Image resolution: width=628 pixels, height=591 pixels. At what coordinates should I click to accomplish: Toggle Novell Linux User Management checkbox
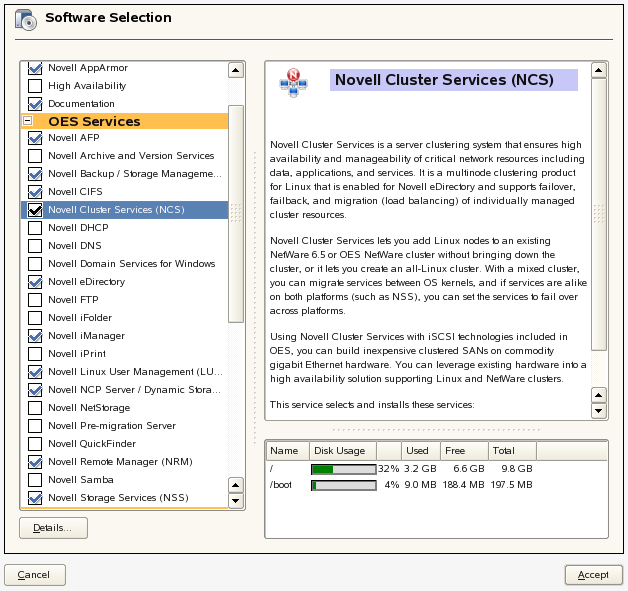pyautogui.click(x=35, y=372)
